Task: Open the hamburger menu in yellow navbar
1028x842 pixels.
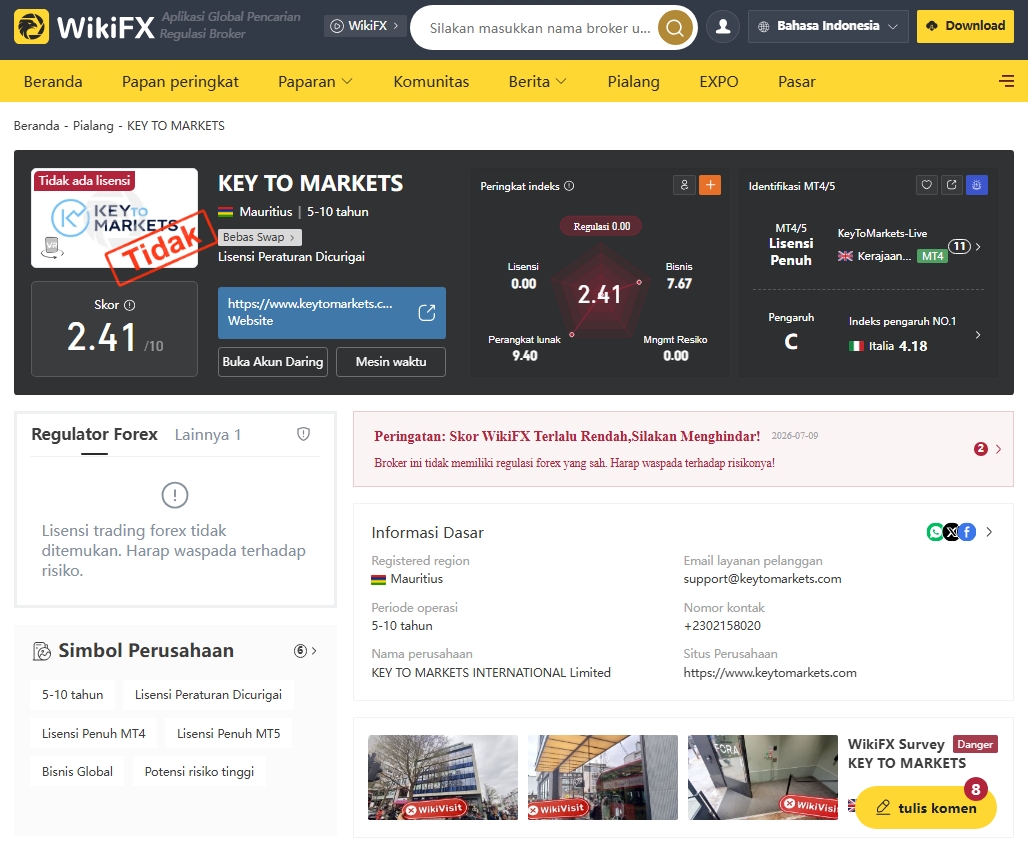Action: (x=1006, y=81)
